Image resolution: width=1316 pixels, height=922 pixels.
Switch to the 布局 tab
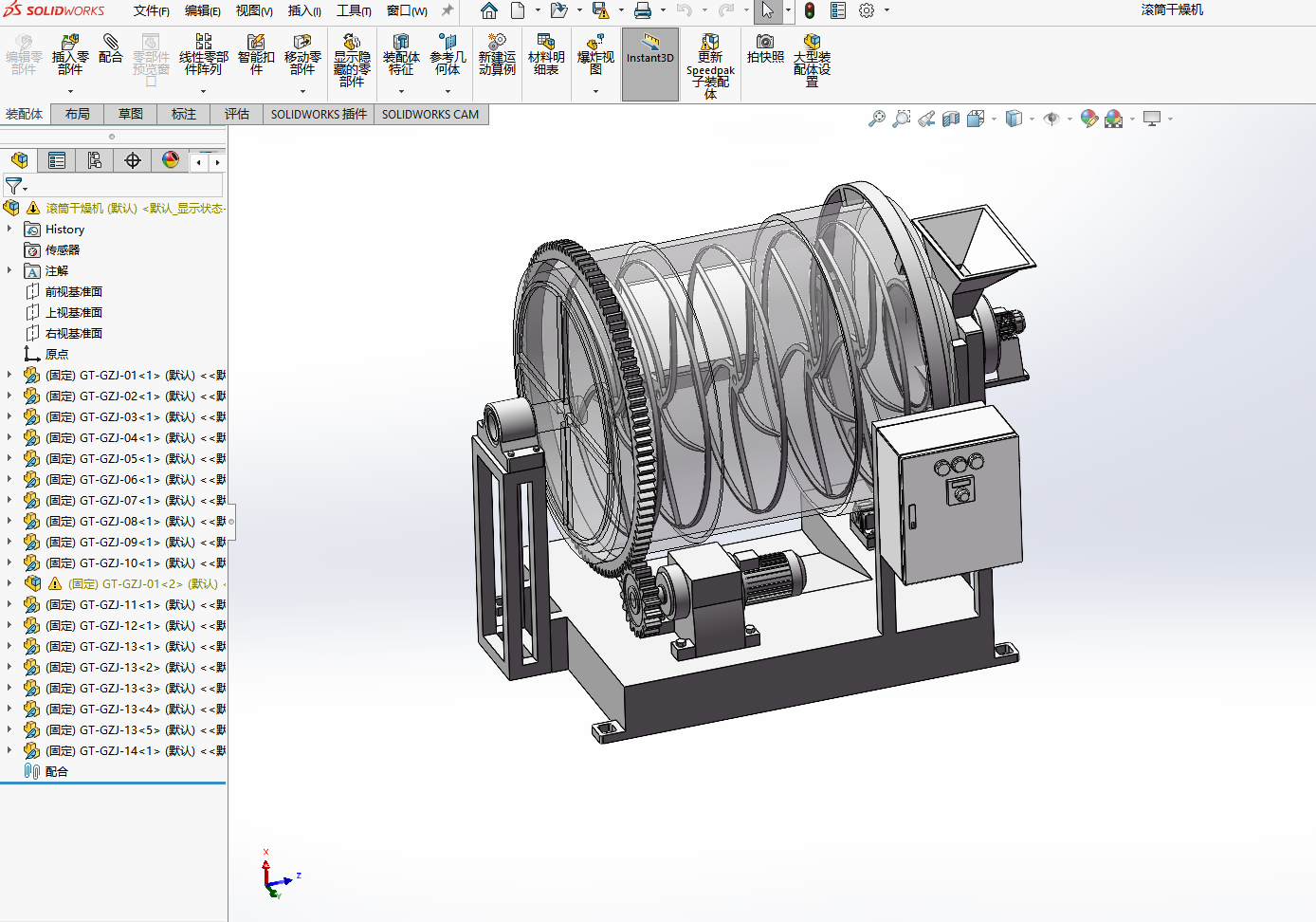coord(78,114)
